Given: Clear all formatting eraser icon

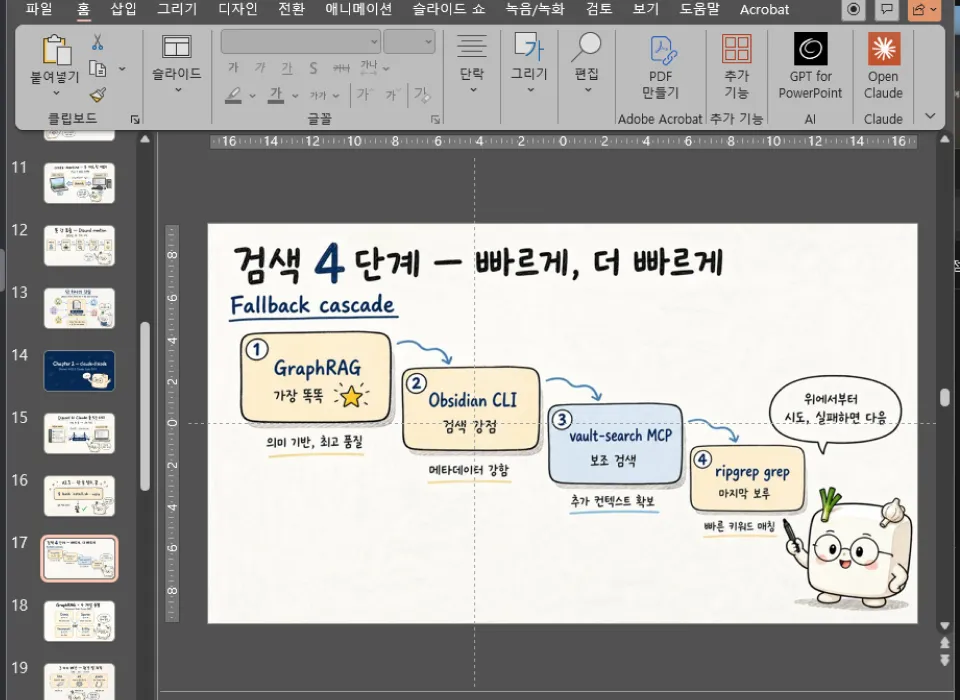Looking at the screenshot, I should (x=422, y=94).
